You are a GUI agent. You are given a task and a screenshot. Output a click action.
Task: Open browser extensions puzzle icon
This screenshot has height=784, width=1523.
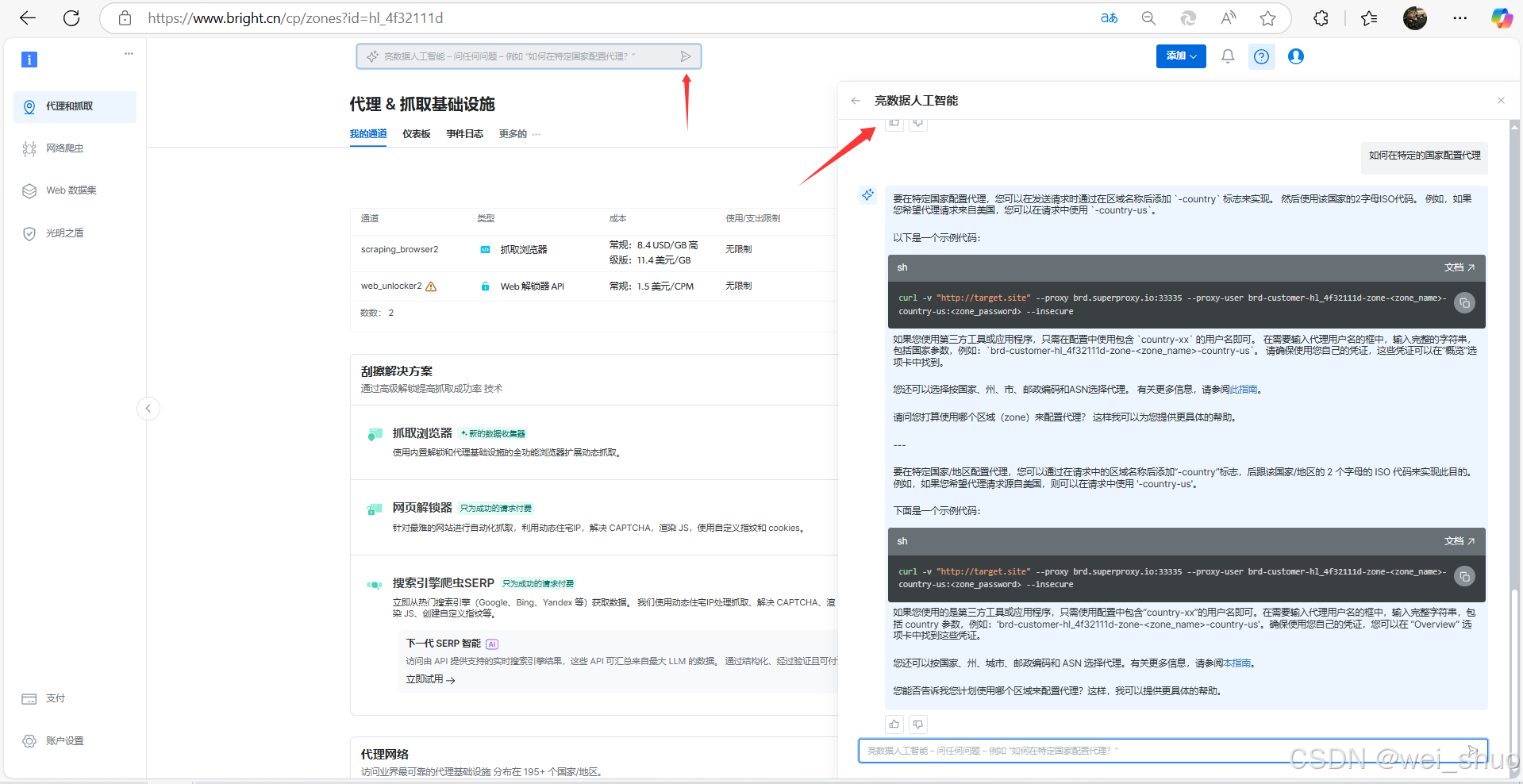(x=1321, y=18)
